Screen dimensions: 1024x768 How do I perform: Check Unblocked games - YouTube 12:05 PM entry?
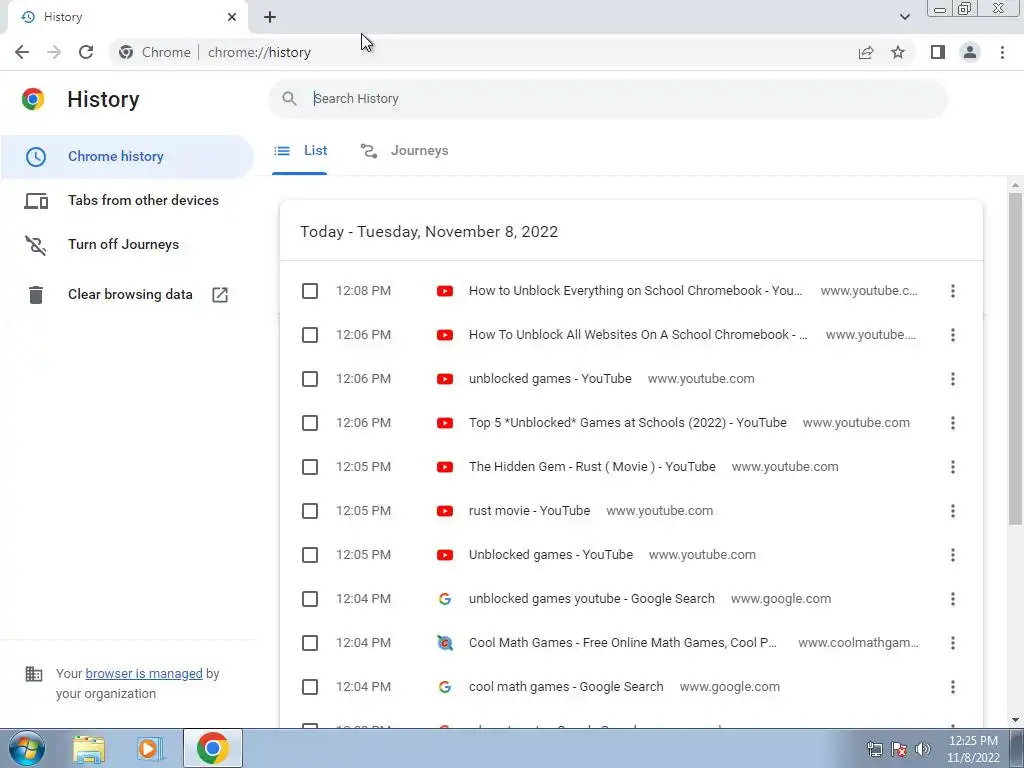310,555
